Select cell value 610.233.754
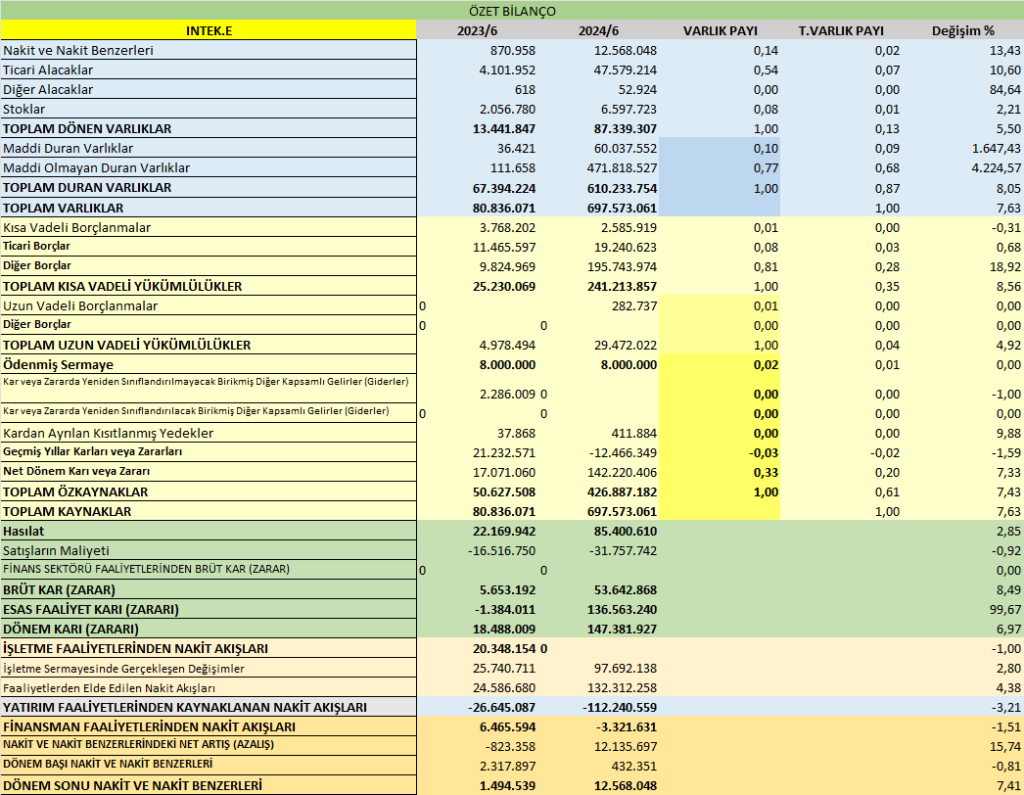This screenshot has width=1024, height=795. tap(622, 188)
